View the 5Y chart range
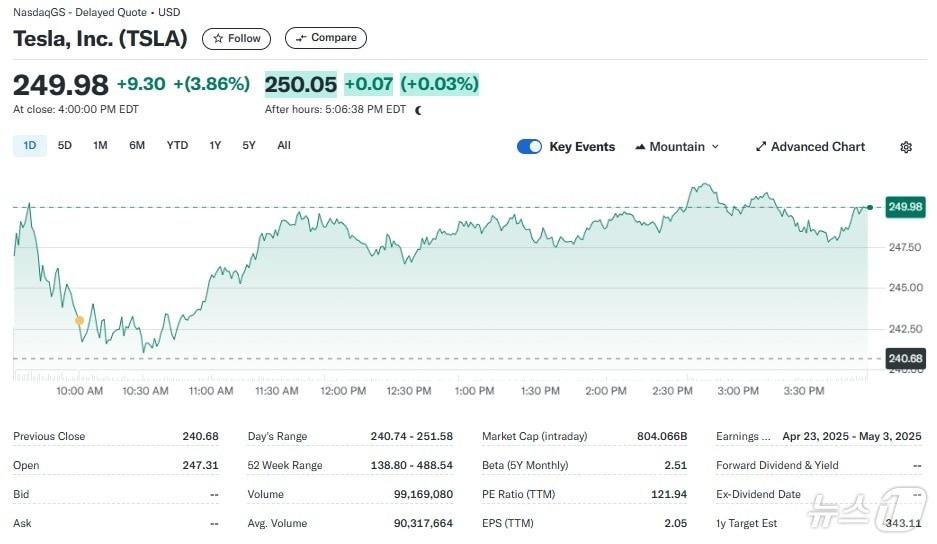Image resolution: width=937 pixels, height=544 pixels. (249, 146)
